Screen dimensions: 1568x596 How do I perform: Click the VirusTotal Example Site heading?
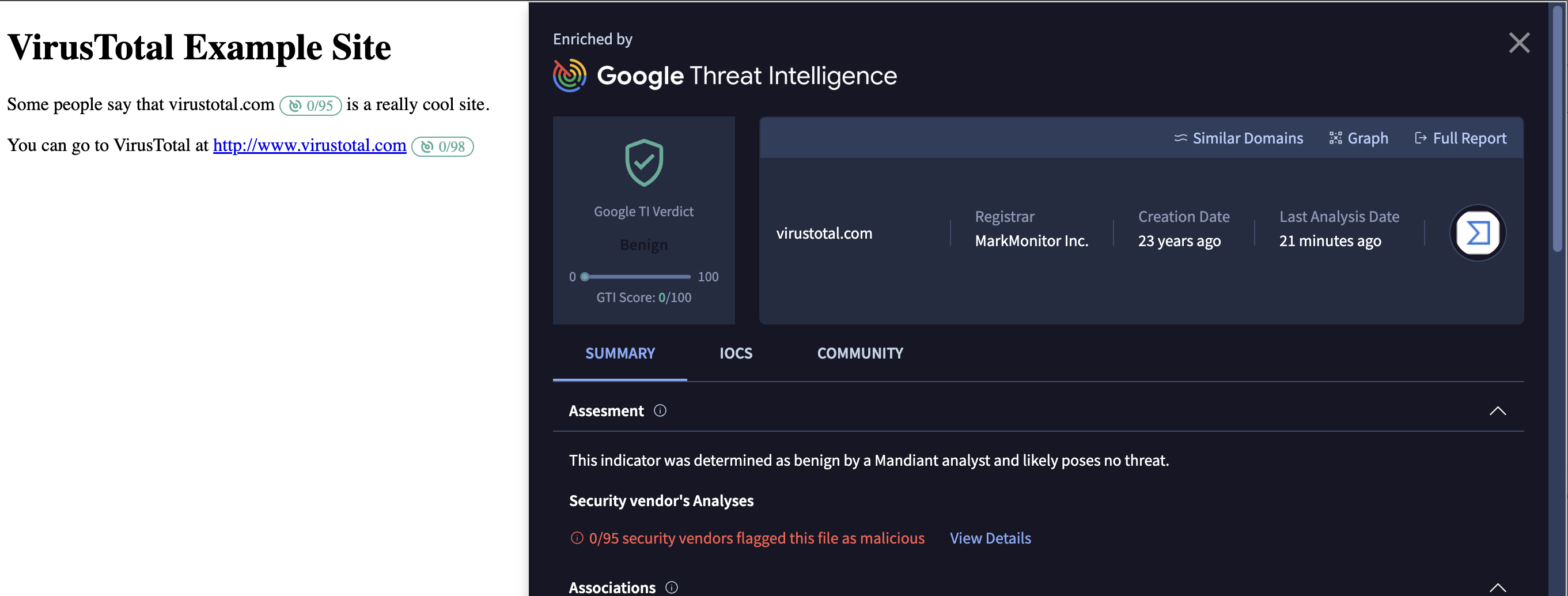[199, 47]
